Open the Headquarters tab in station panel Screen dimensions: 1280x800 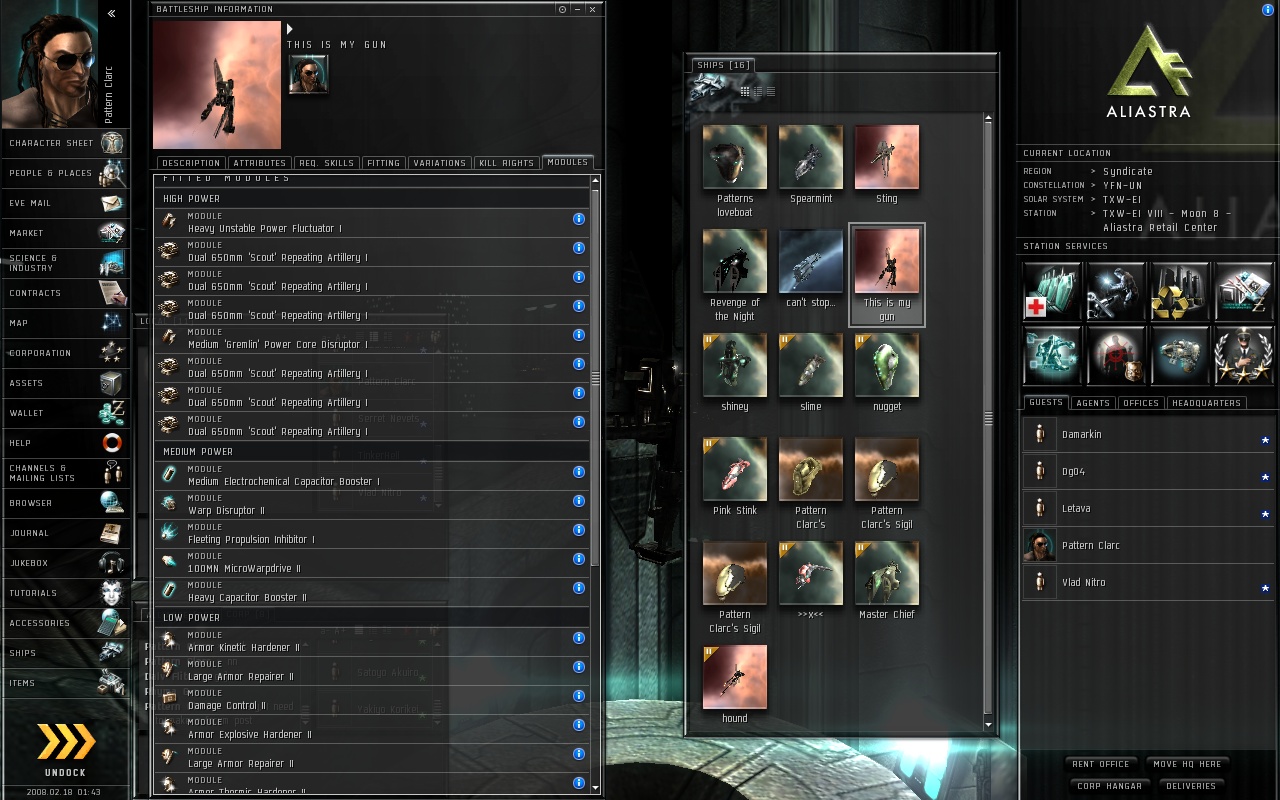[1206, 403]
